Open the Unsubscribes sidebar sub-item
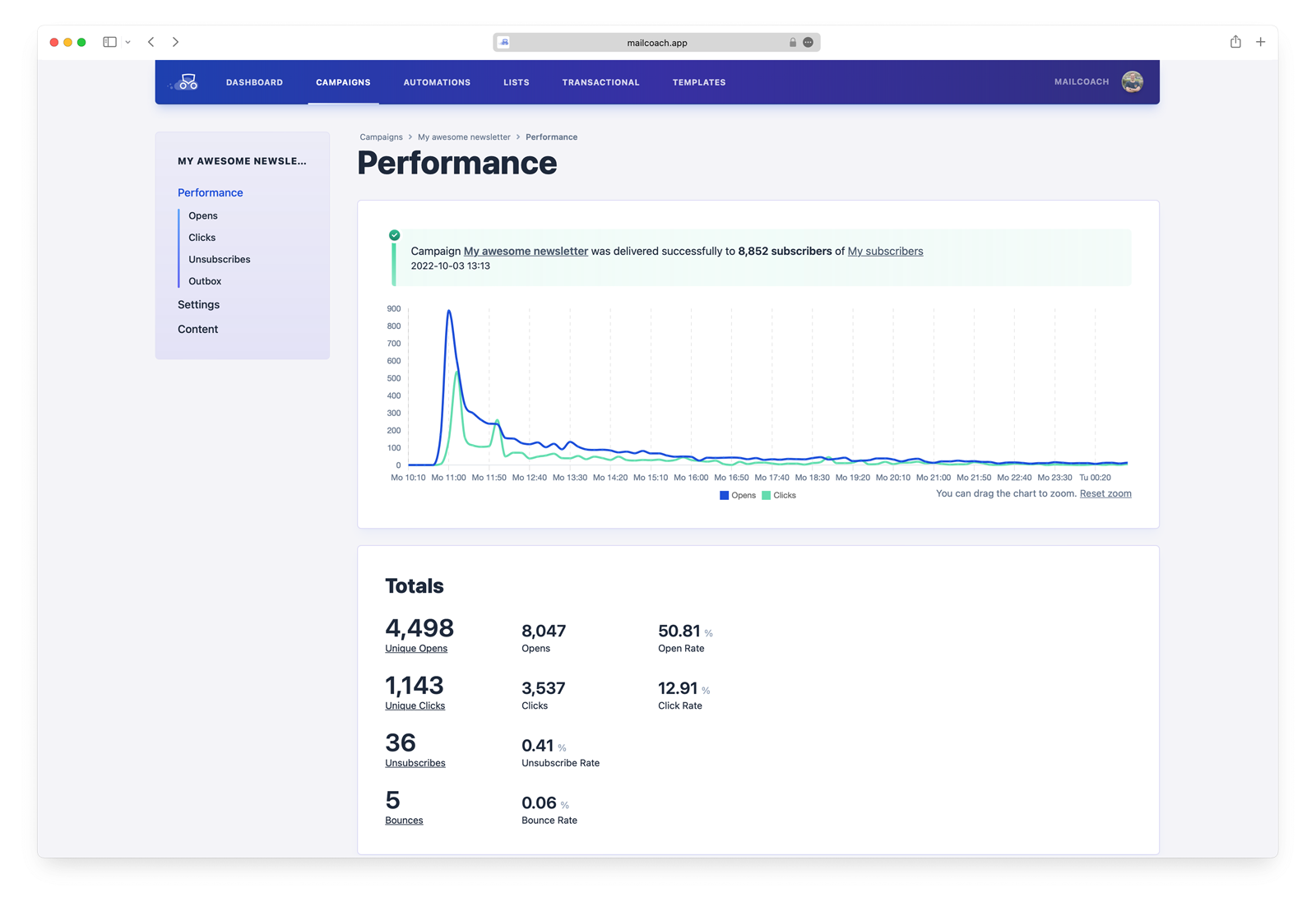 (220, 259)
